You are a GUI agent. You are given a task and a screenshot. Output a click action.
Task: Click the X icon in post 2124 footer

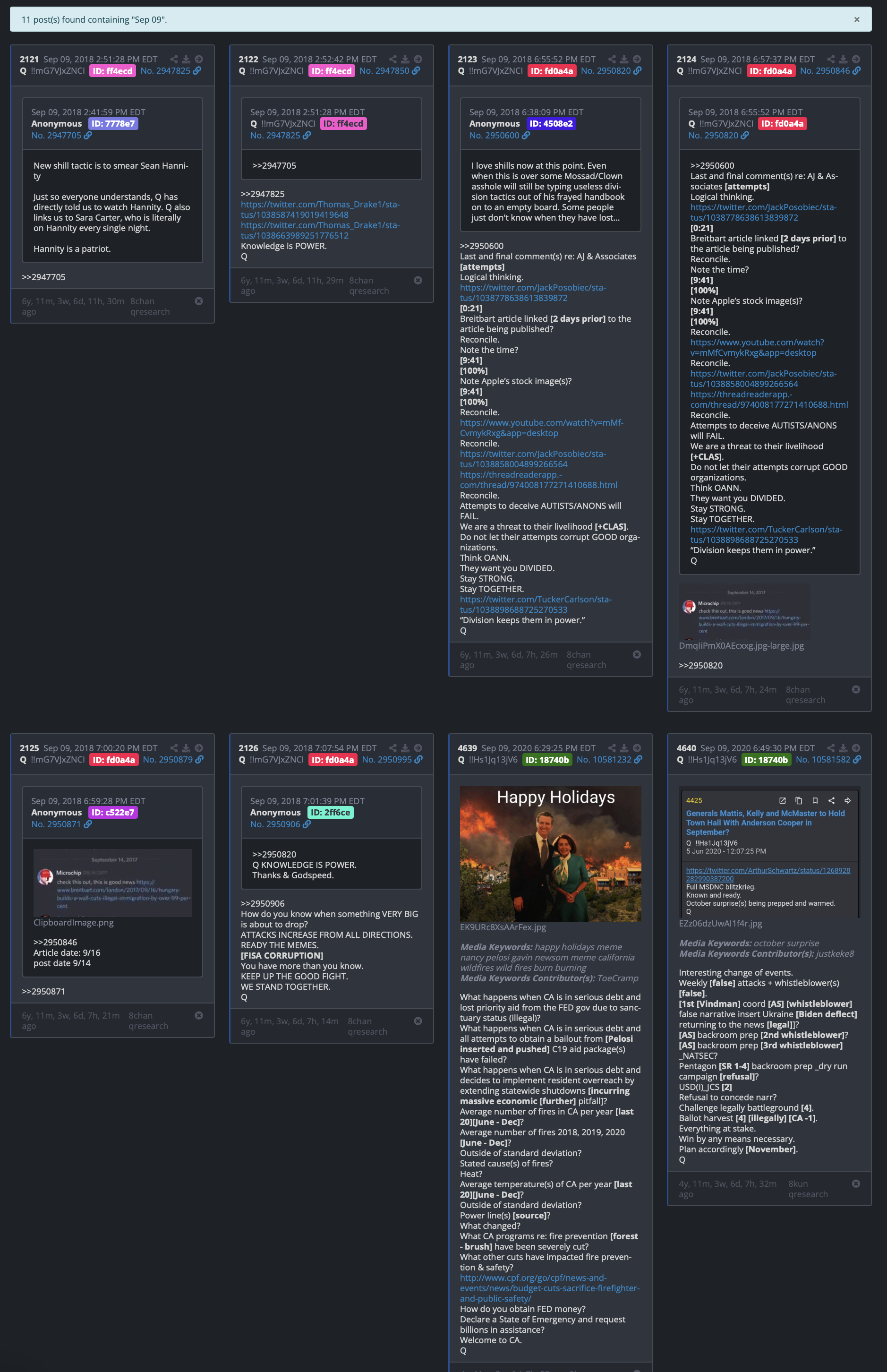point(856,689)
